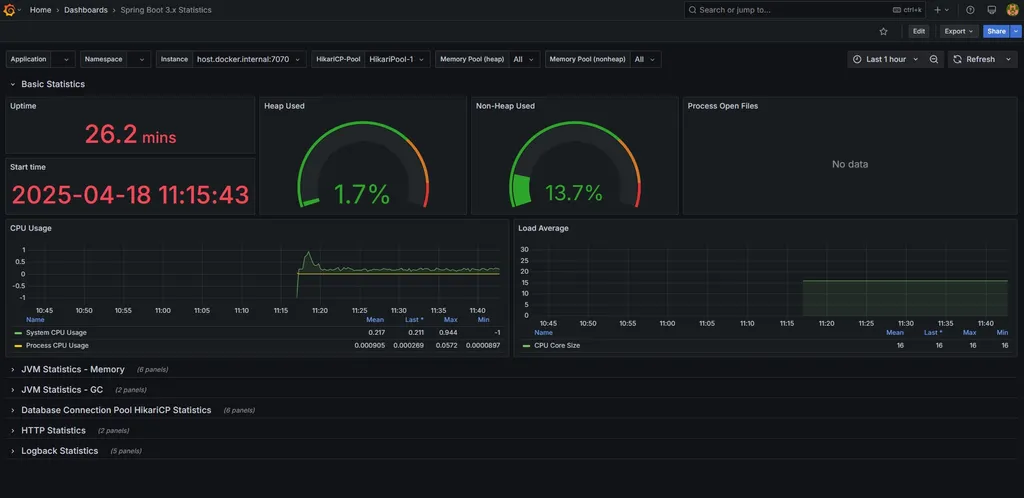Click the Uptime panel title
This screenshot has width=1024, height=498.
(x=23, y=106)
